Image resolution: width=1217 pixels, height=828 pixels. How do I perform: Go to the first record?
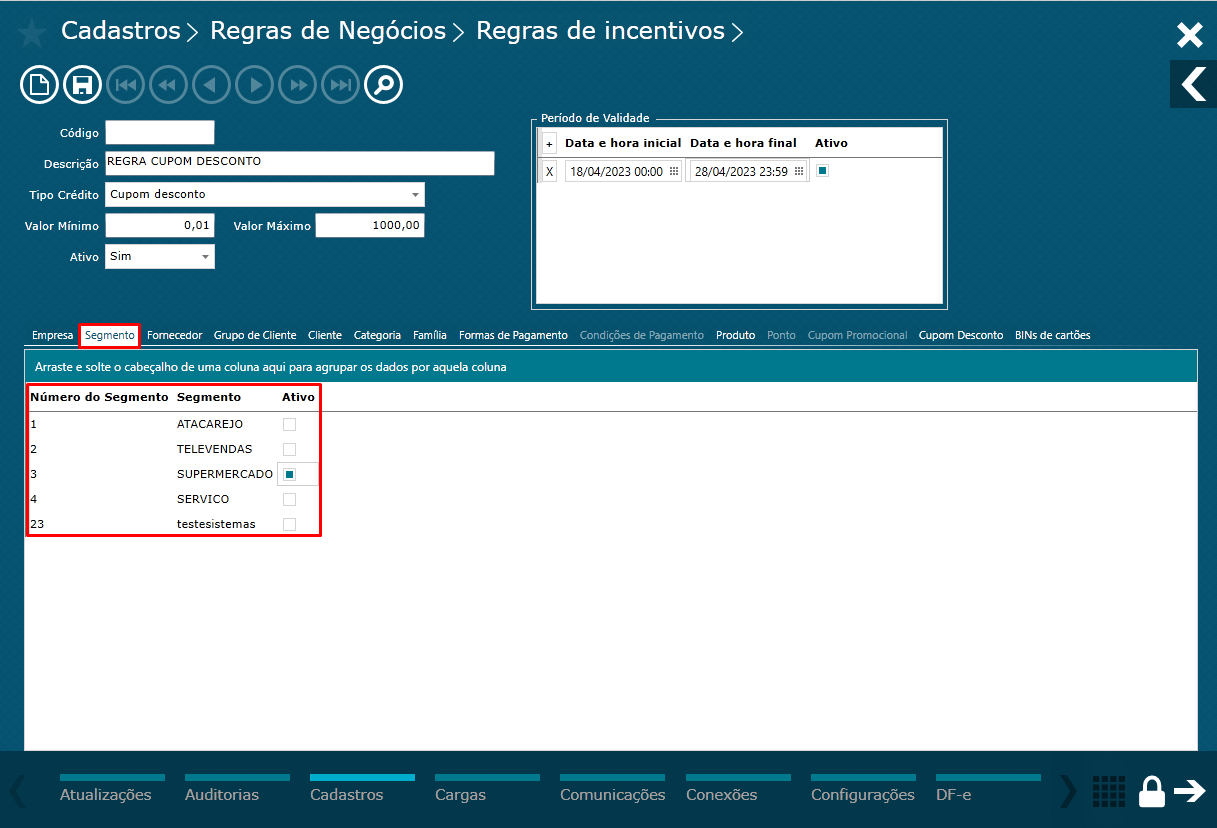(x=125, y=85)
